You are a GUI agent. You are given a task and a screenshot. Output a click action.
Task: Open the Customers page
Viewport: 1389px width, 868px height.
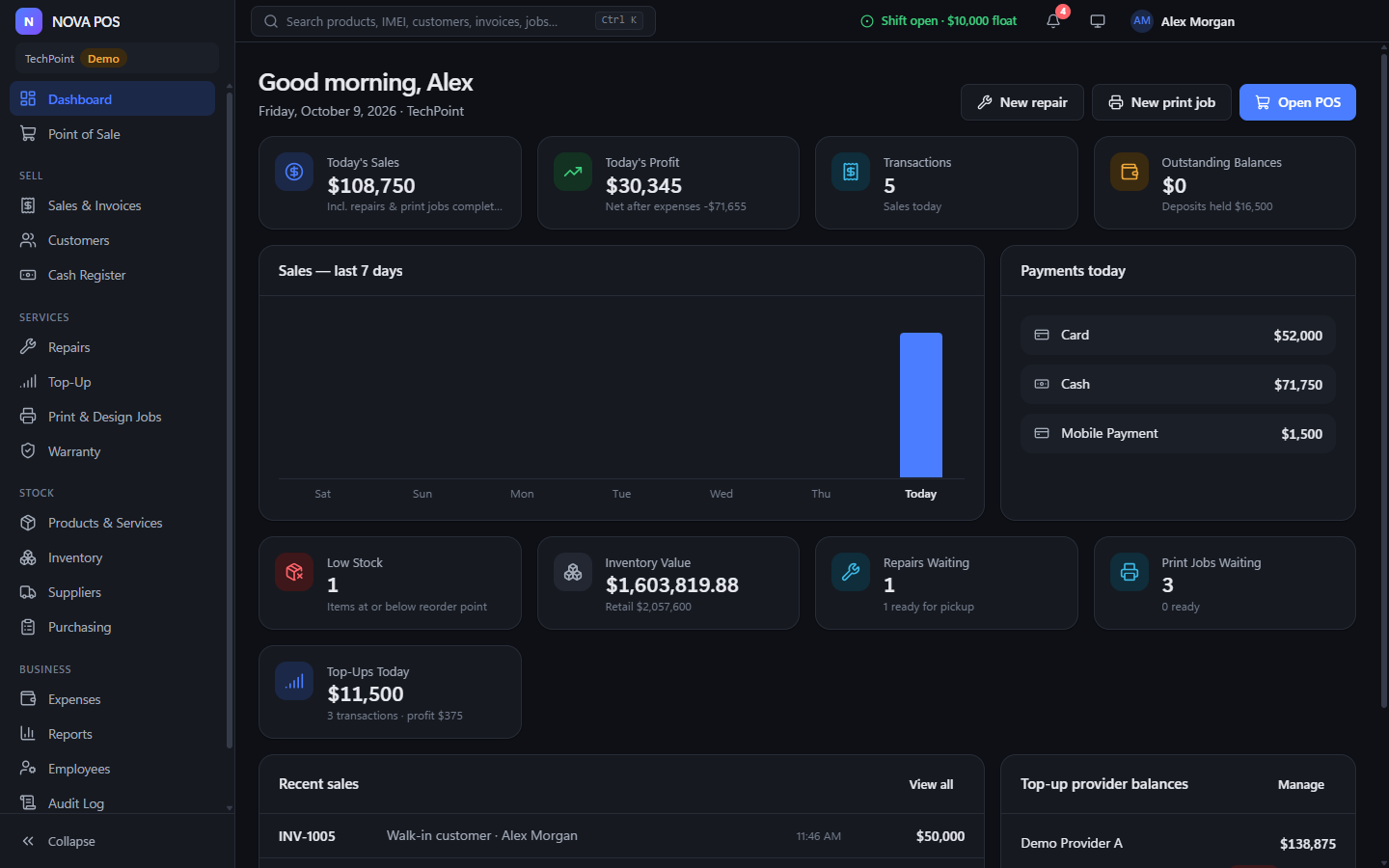click(112, 240)
